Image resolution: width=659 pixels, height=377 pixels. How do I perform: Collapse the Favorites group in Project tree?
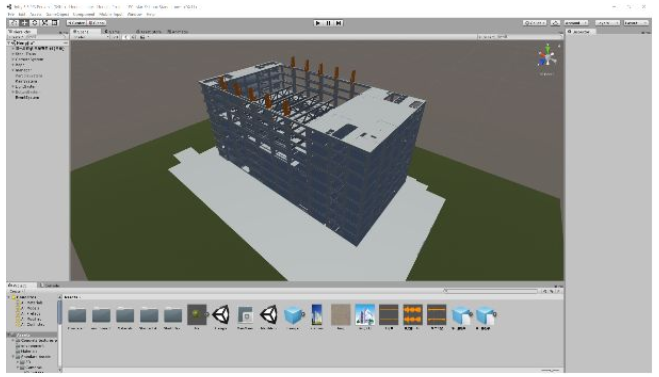pos(9,297)
